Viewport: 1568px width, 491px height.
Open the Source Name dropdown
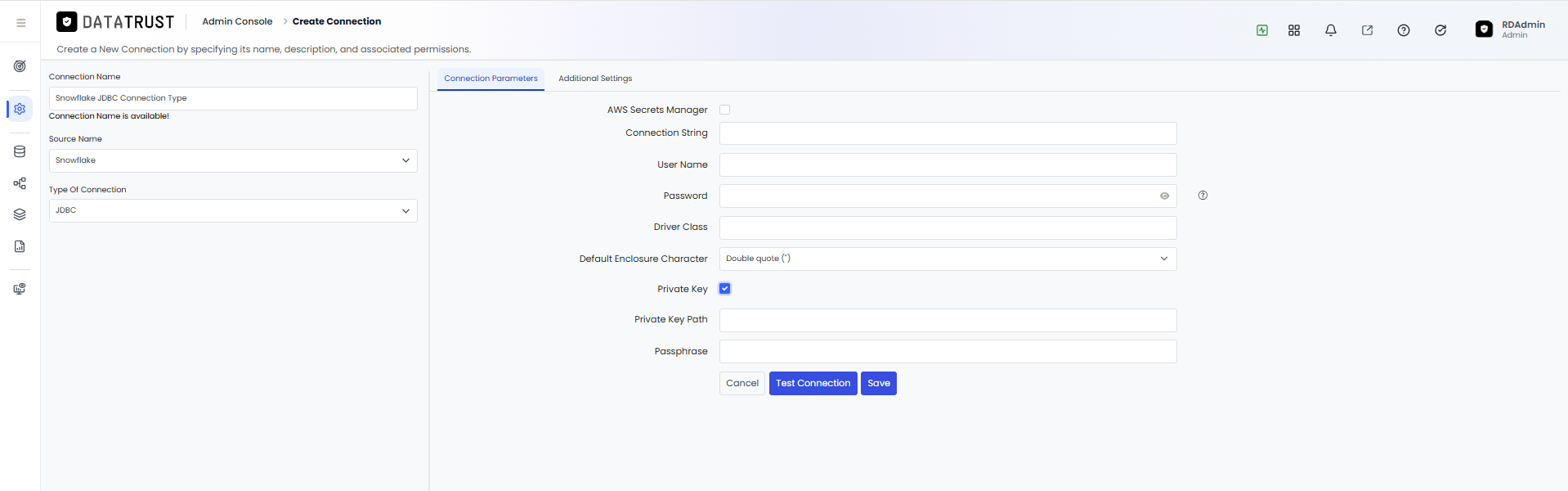tap(233, 160)
